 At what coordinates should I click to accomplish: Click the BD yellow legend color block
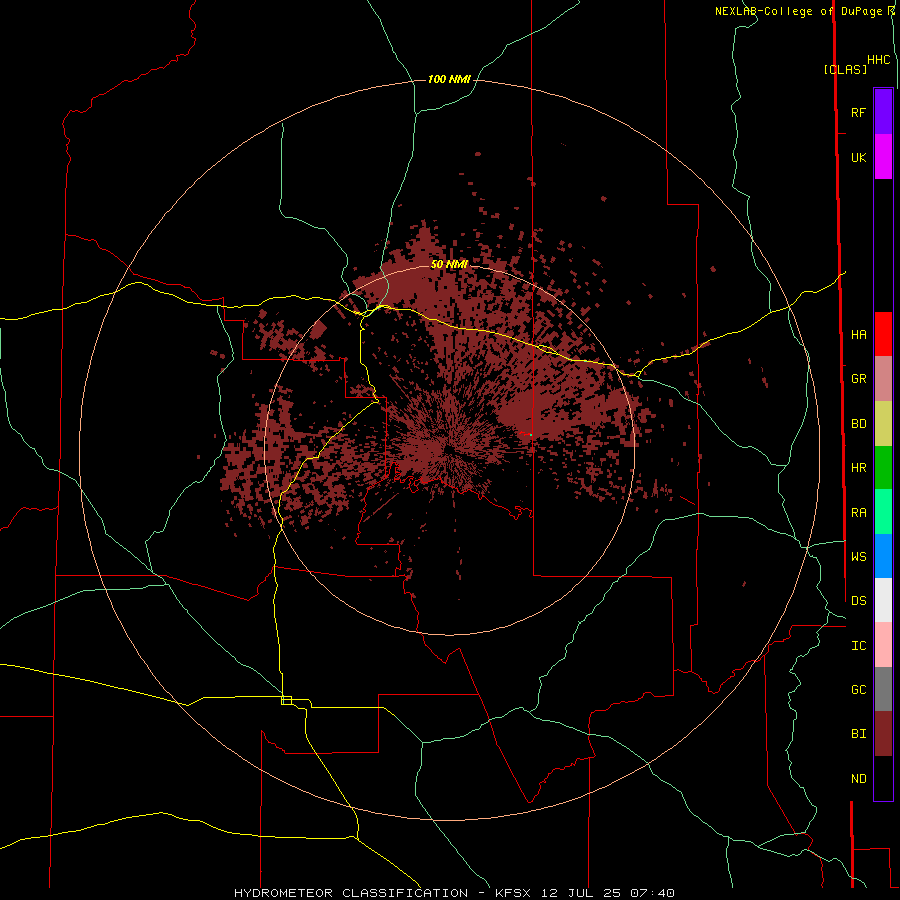point(883,424)
